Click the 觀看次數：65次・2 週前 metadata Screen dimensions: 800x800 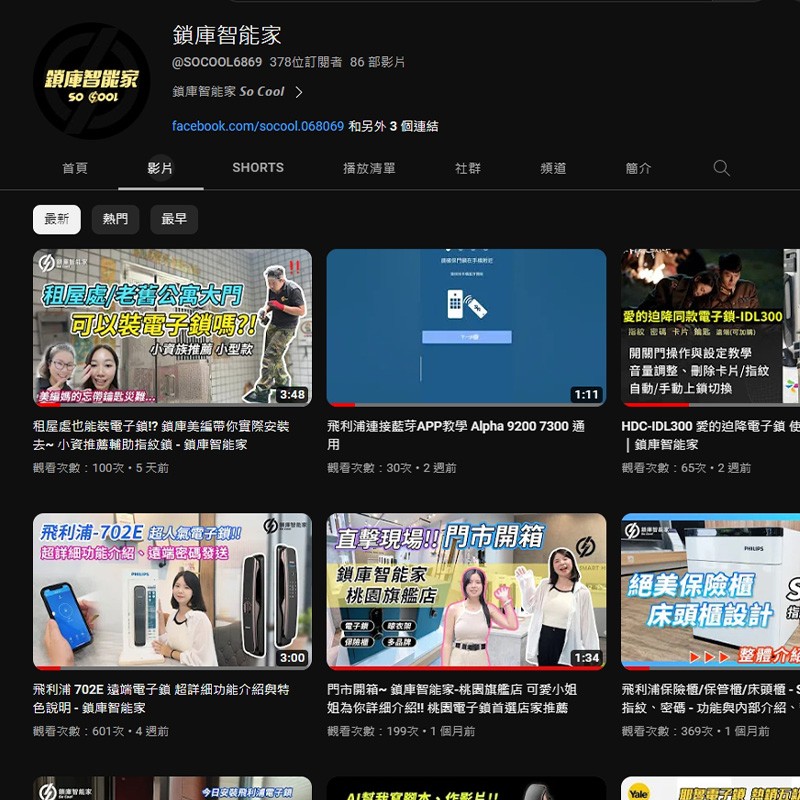click(686, 468)
